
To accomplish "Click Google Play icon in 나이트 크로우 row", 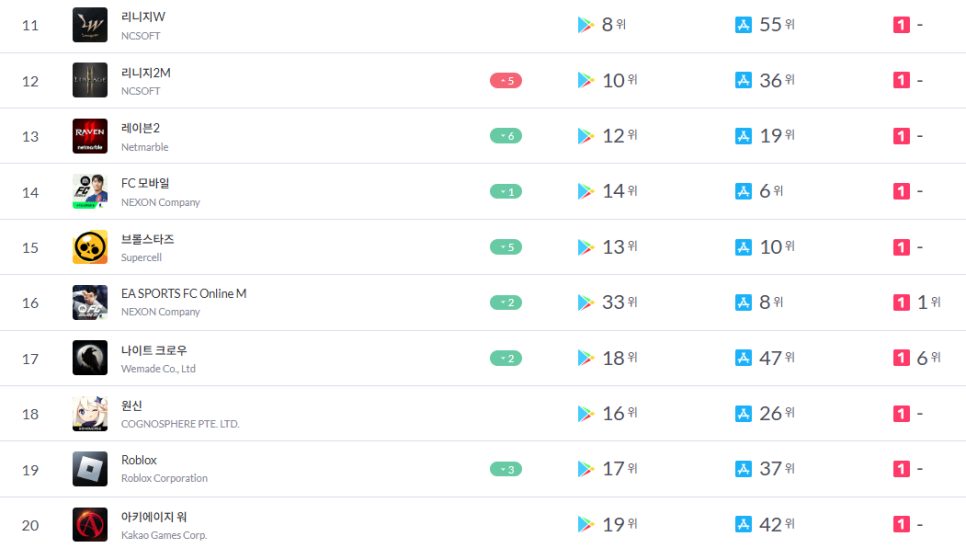I will [586, 358].
